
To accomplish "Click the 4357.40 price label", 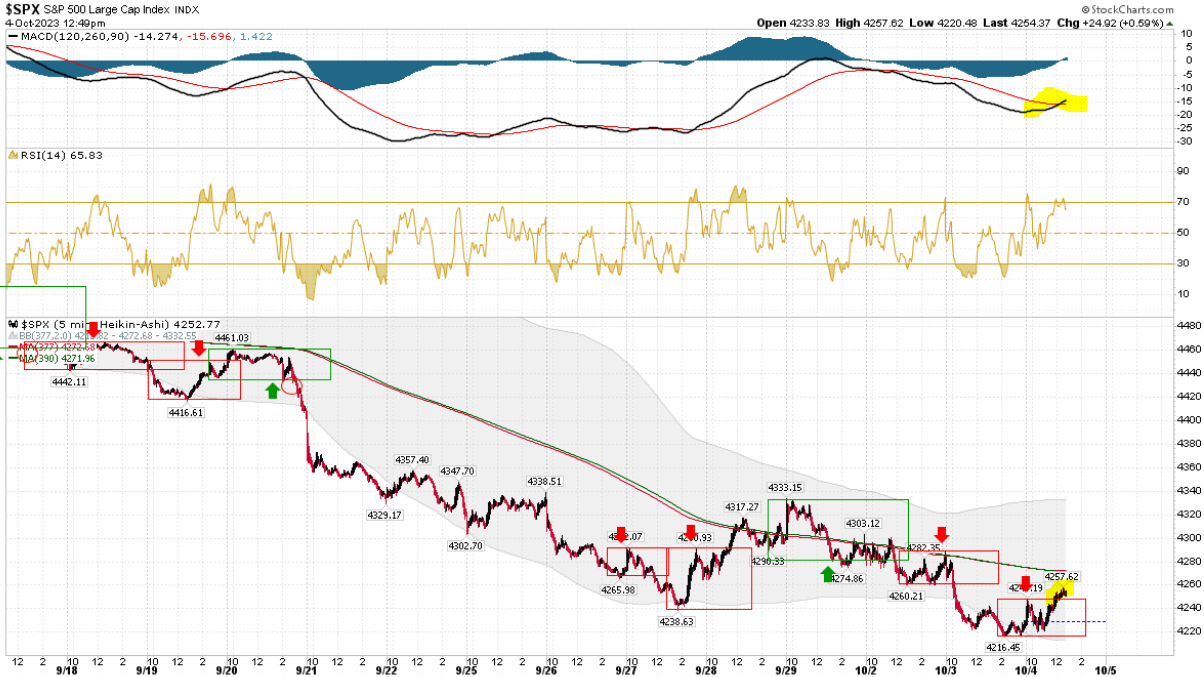I will click(x=412, y=460).
